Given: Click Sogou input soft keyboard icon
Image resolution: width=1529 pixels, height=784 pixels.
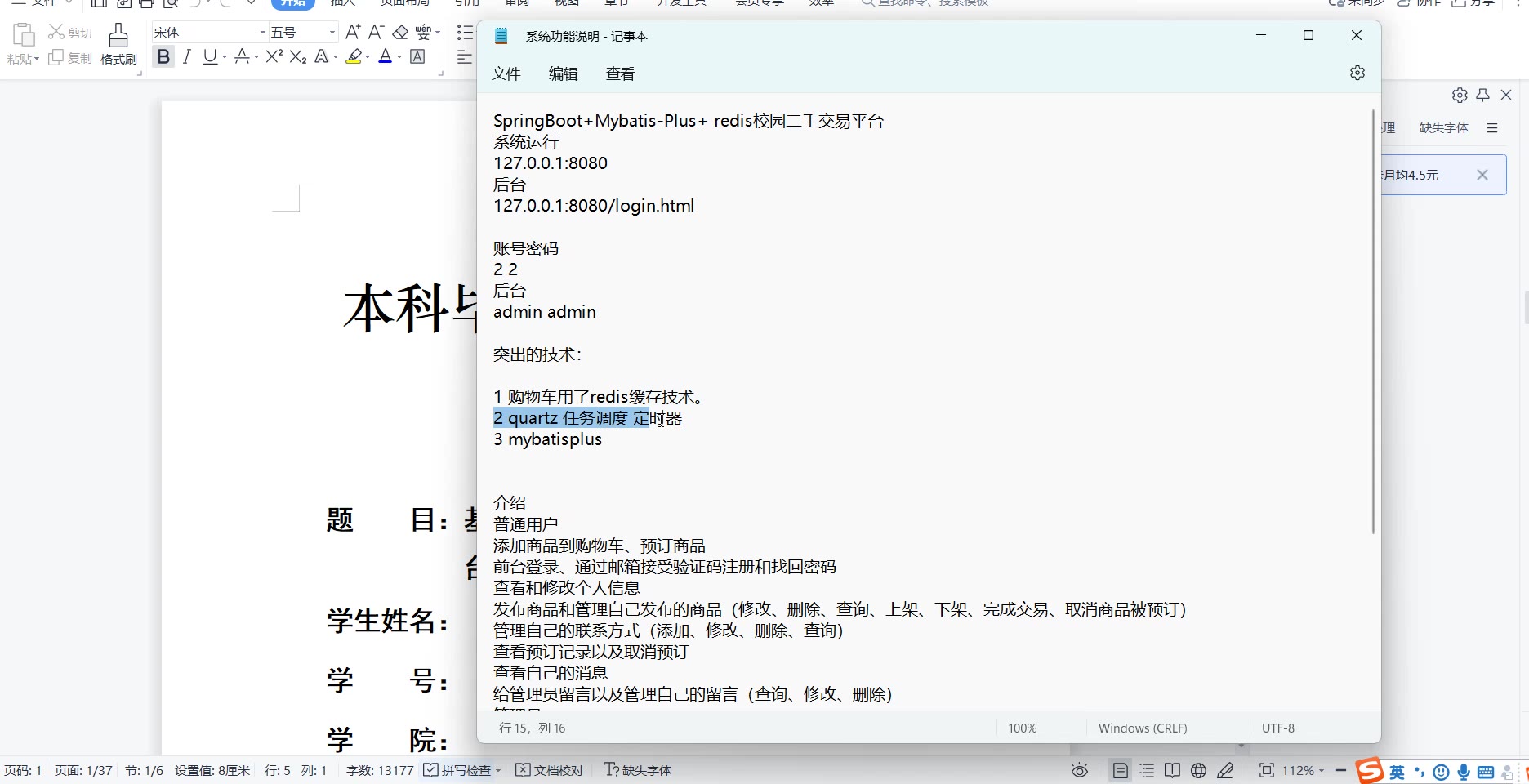Looking at the screenshot, I should [x=1486, y=772].
